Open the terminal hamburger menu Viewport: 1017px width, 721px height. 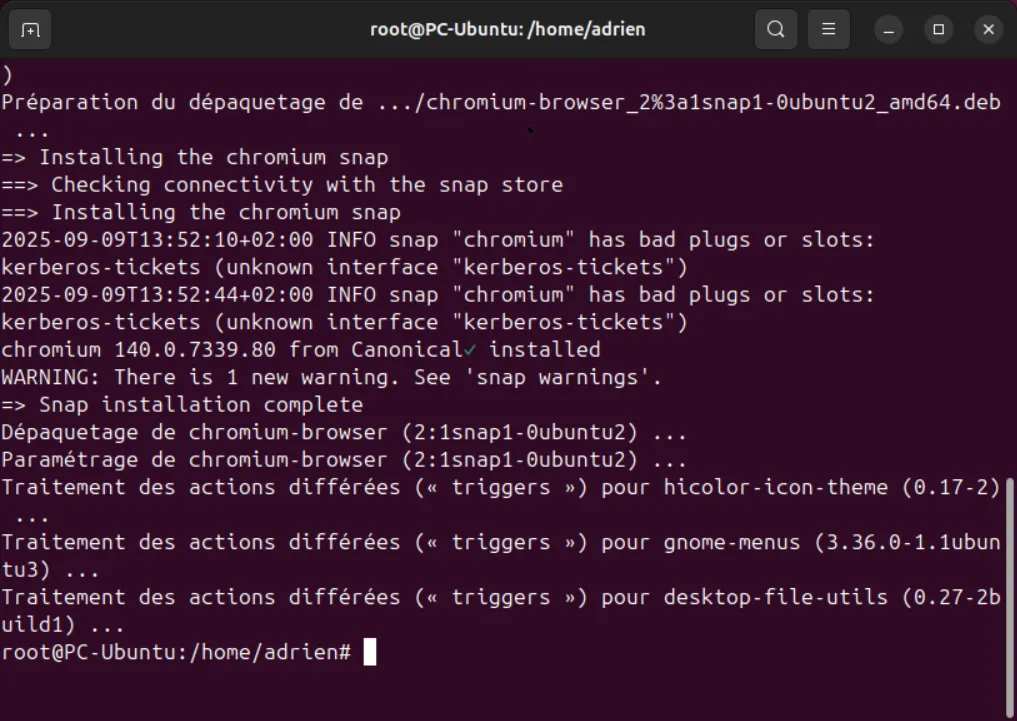pyautogui.click(x=828, y=29)
